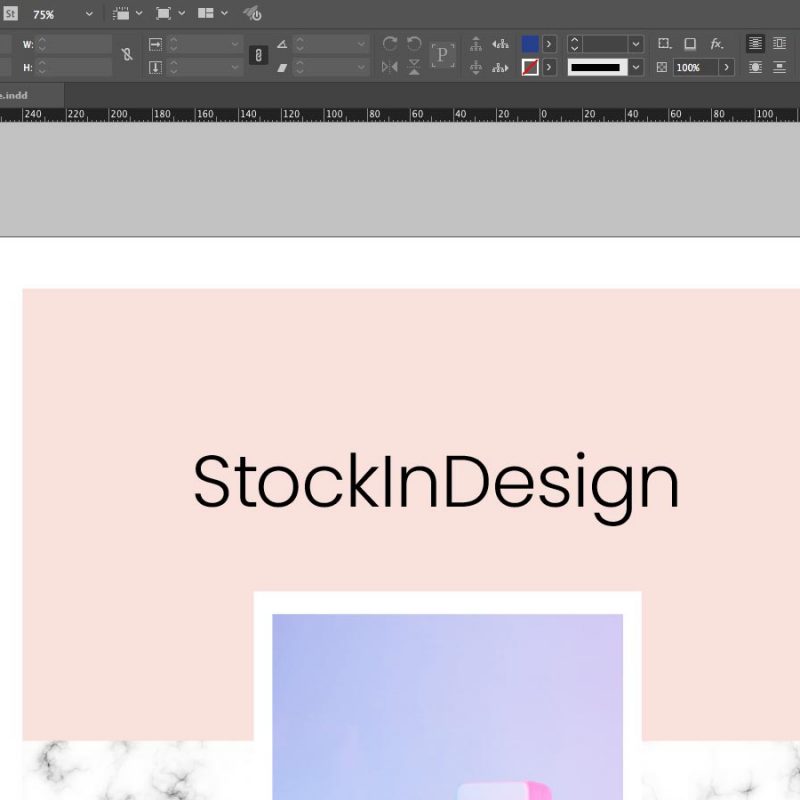This screenshot has height=800, width=800.
Task: Wrap around bounding box icon
Action: tap(780, 44)
